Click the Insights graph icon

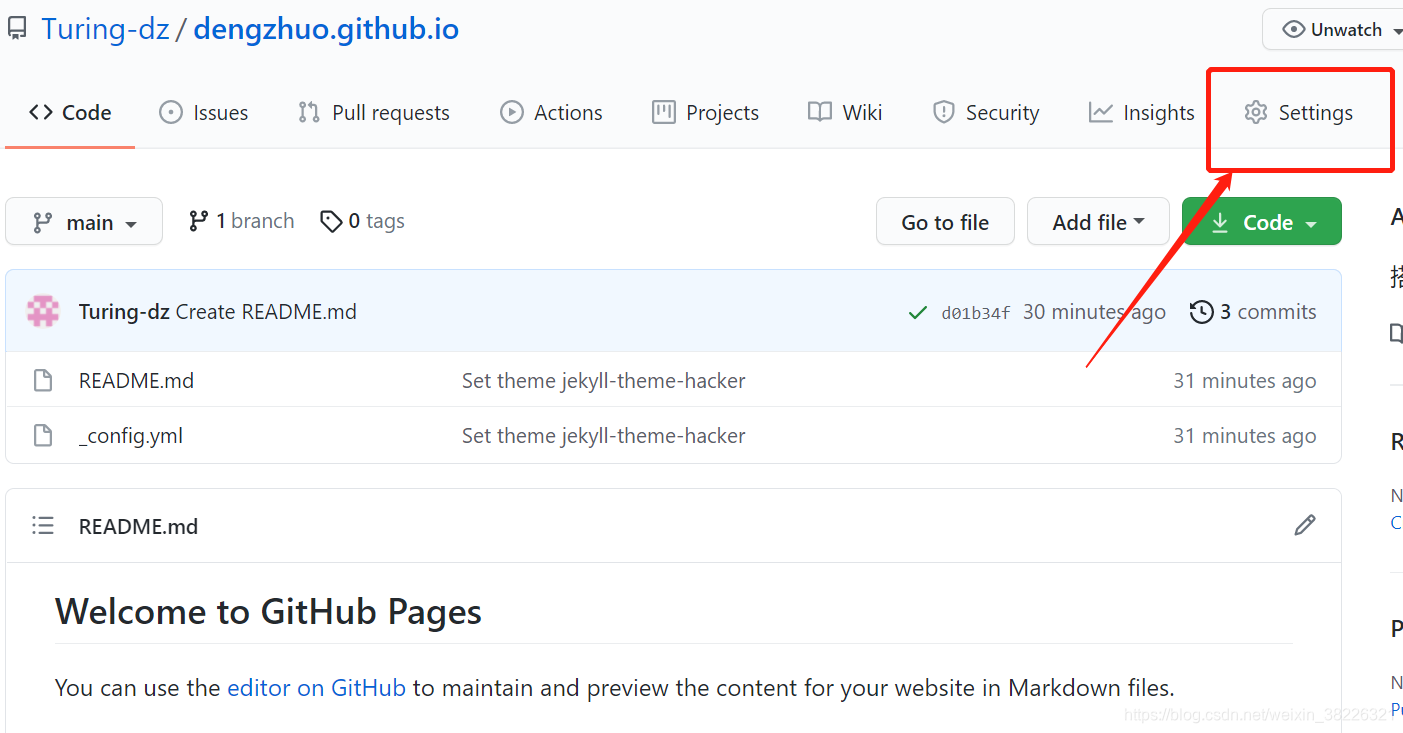pyautogui.click(x=1101, y=113)
